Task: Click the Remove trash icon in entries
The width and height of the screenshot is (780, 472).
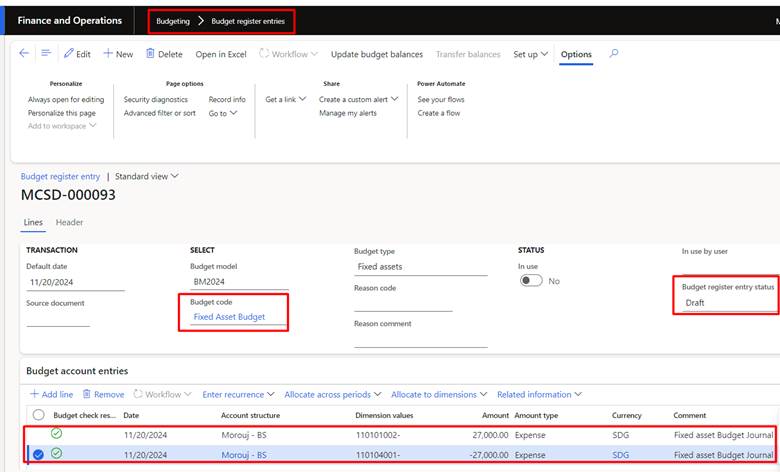Action: point(87,394)
